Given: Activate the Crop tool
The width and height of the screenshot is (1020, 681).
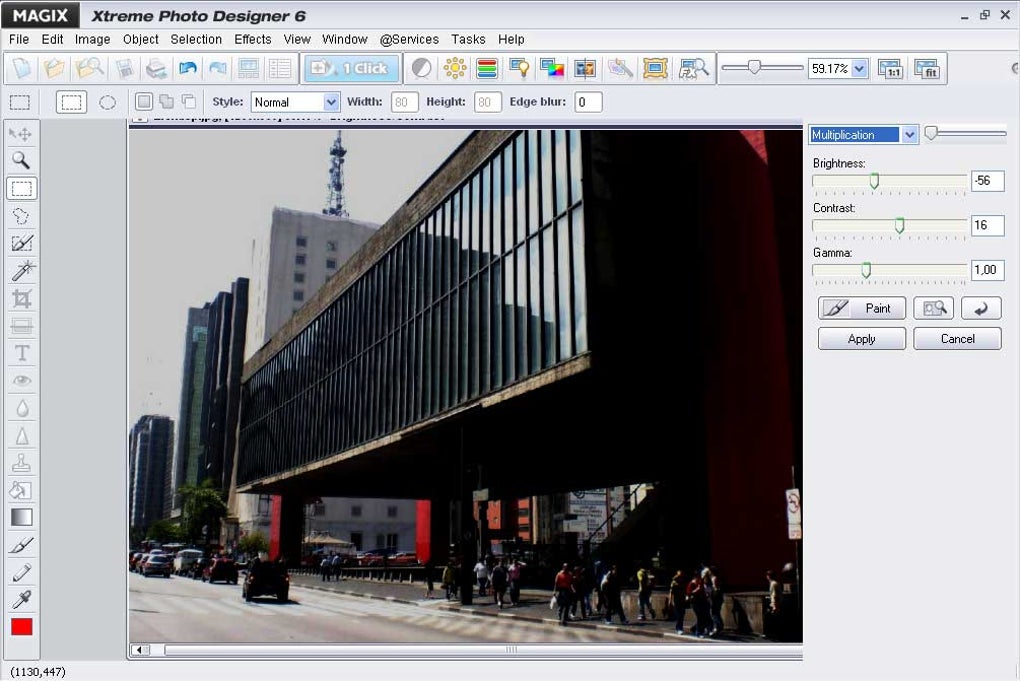Looking at the screenshot, I should 21,297.
